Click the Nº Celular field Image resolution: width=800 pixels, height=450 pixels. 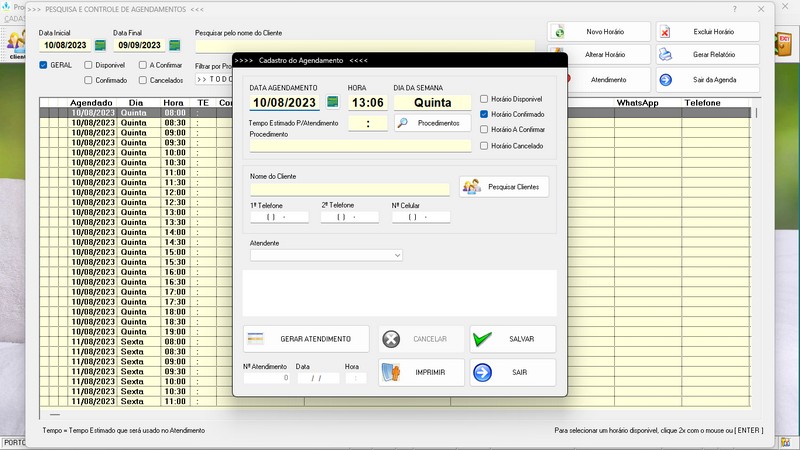coord(421,217)
